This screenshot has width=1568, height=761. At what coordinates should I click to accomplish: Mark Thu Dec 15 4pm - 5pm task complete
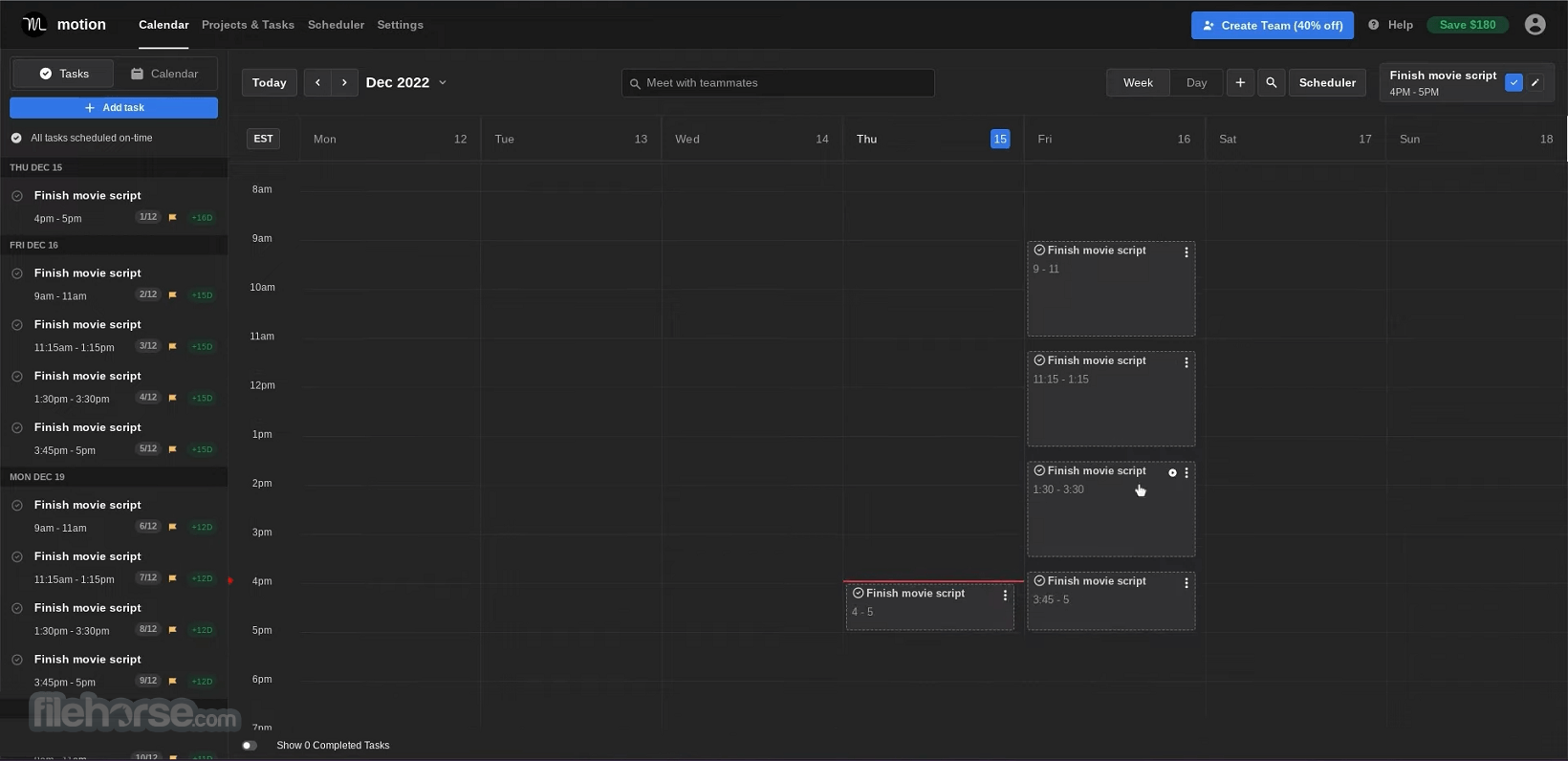coord(17,196)
